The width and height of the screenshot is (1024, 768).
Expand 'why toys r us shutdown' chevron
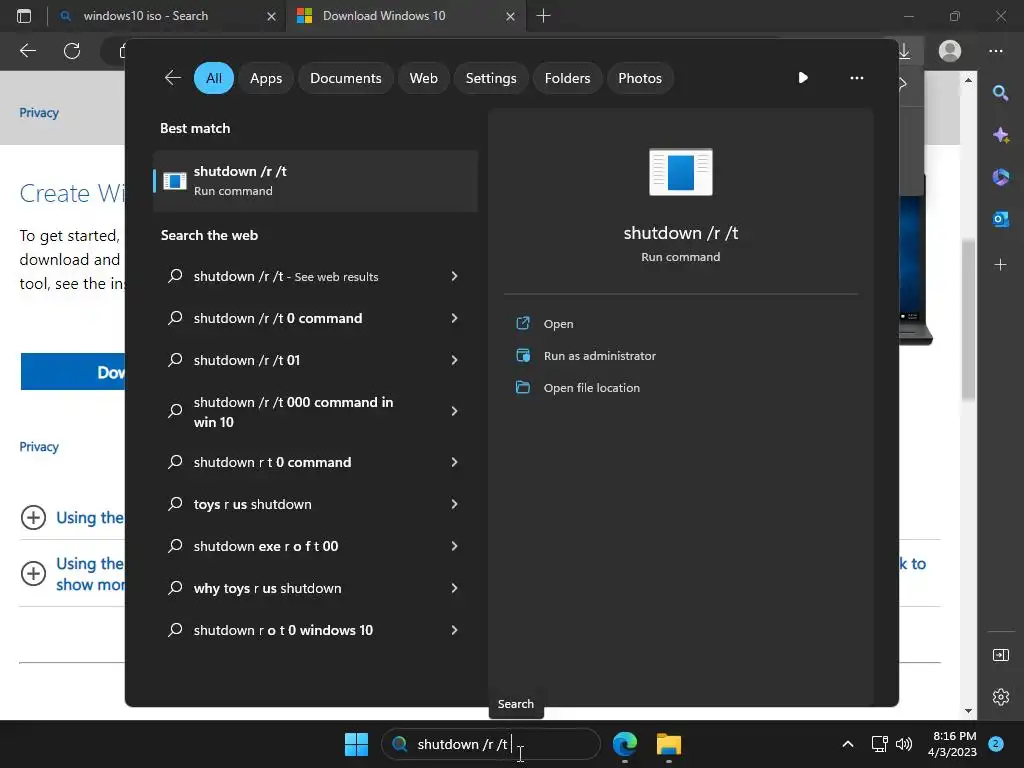[x=454, y=588]
